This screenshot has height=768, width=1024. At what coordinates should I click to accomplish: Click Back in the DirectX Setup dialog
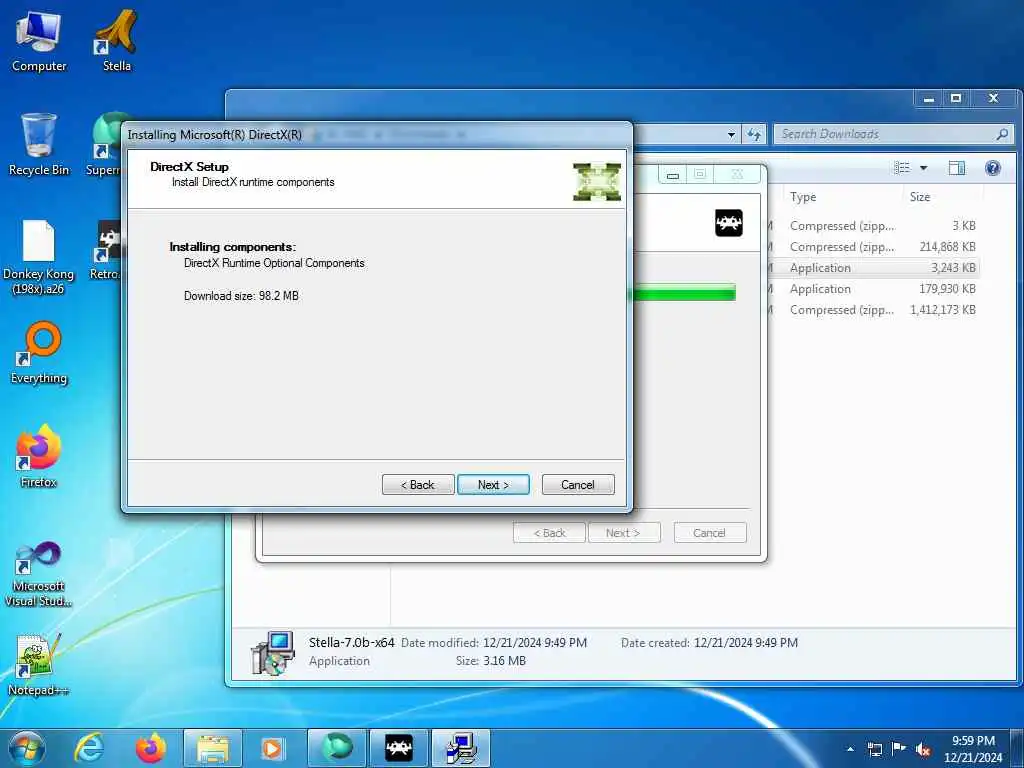tap(418, 485)
